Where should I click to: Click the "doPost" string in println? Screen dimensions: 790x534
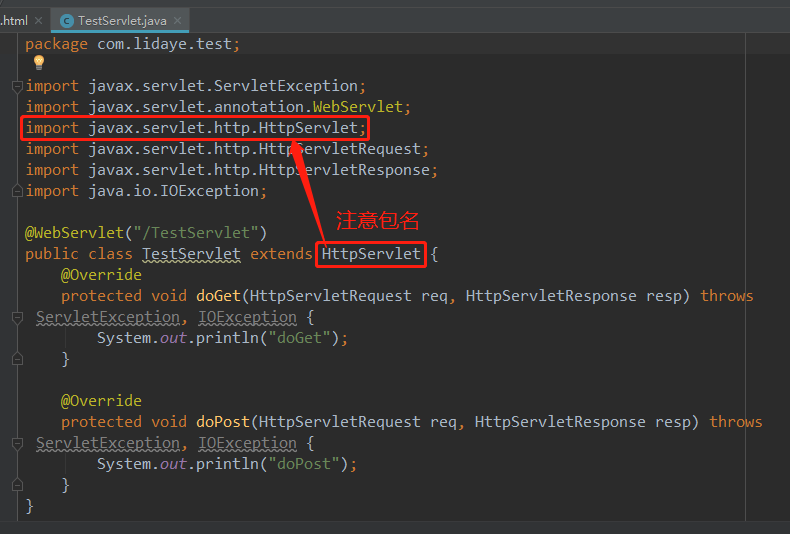tap(304, 463)
